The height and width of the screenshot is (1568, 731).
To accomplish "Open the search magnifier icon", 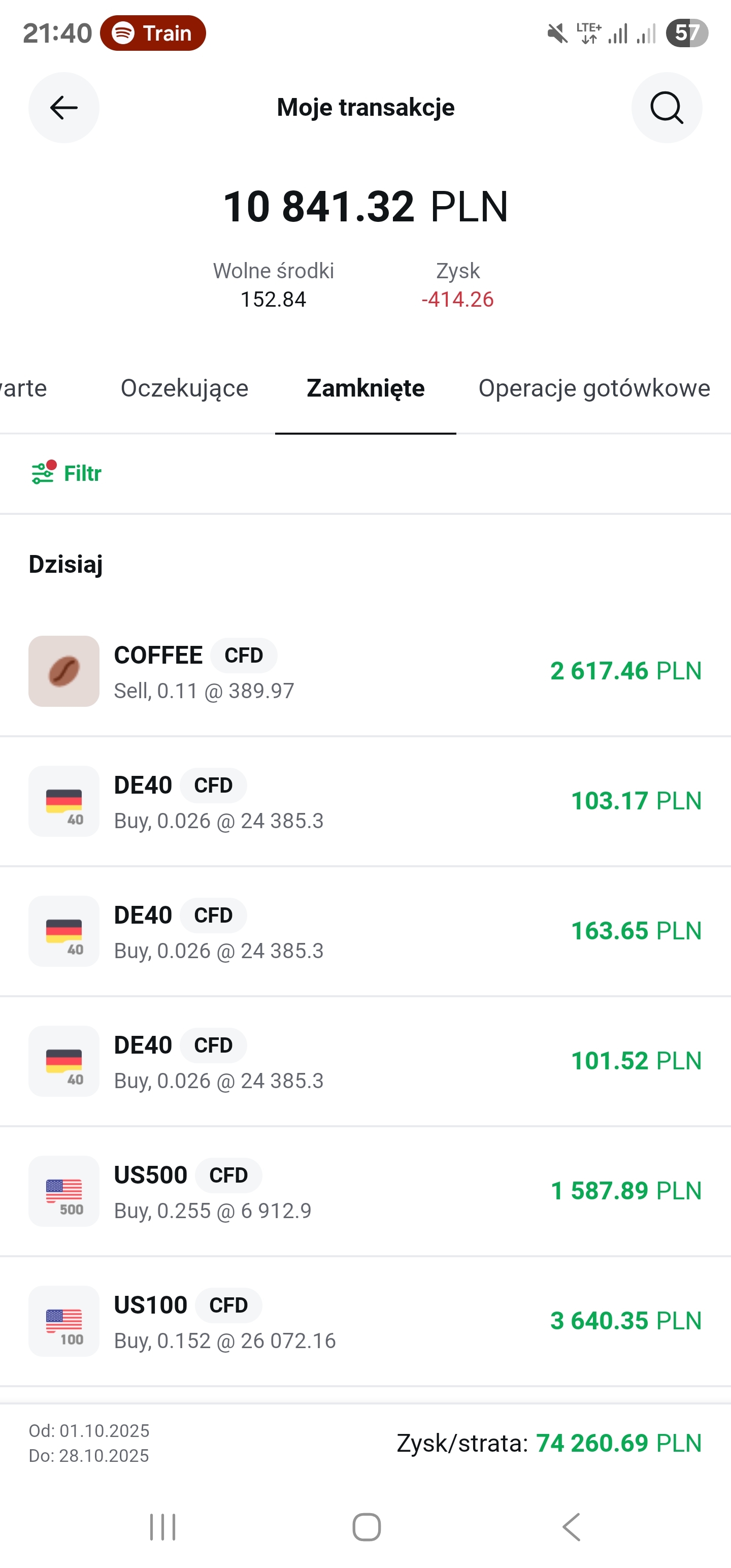I will pos(666,108).
